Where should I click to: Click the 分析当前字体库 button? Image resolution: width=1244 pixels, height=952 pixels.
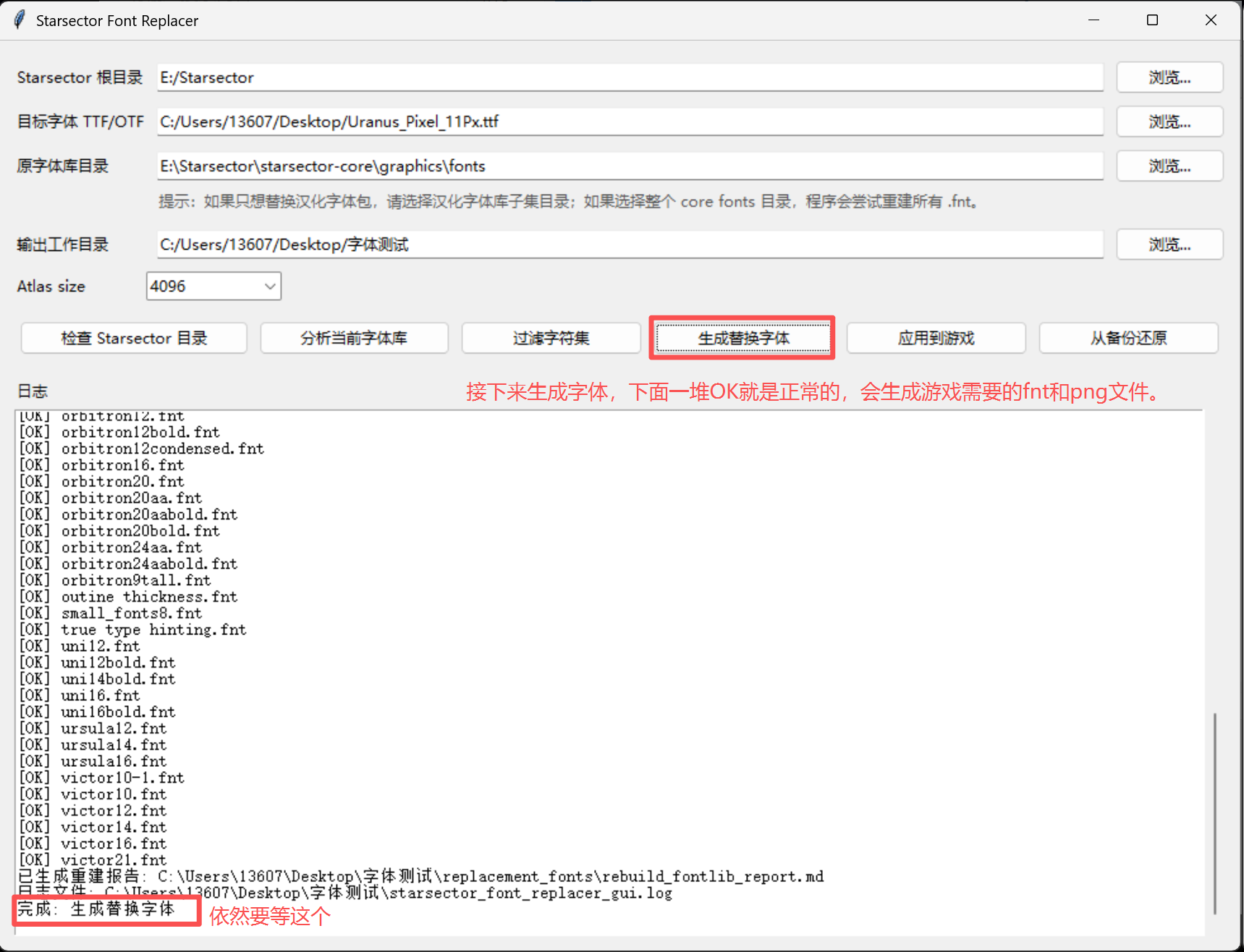point(354,338)
